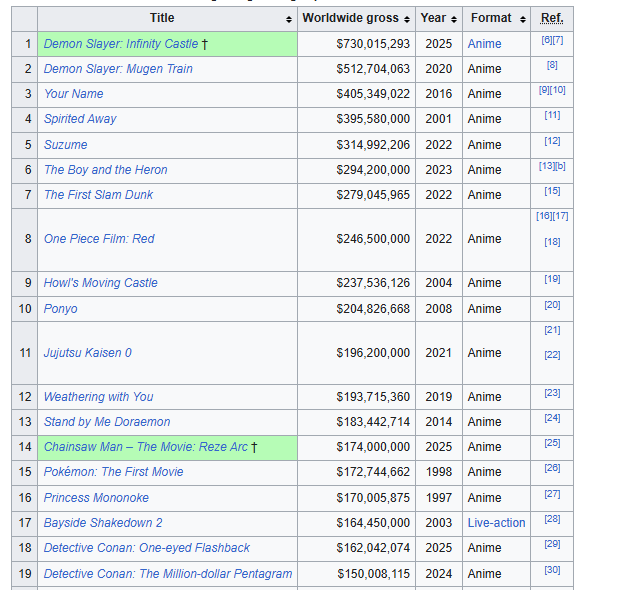The height and width of the screenshot is (590, 621).
Task: Open Detective Conan: One-eyed Flashback link
Action: point(147,548)
